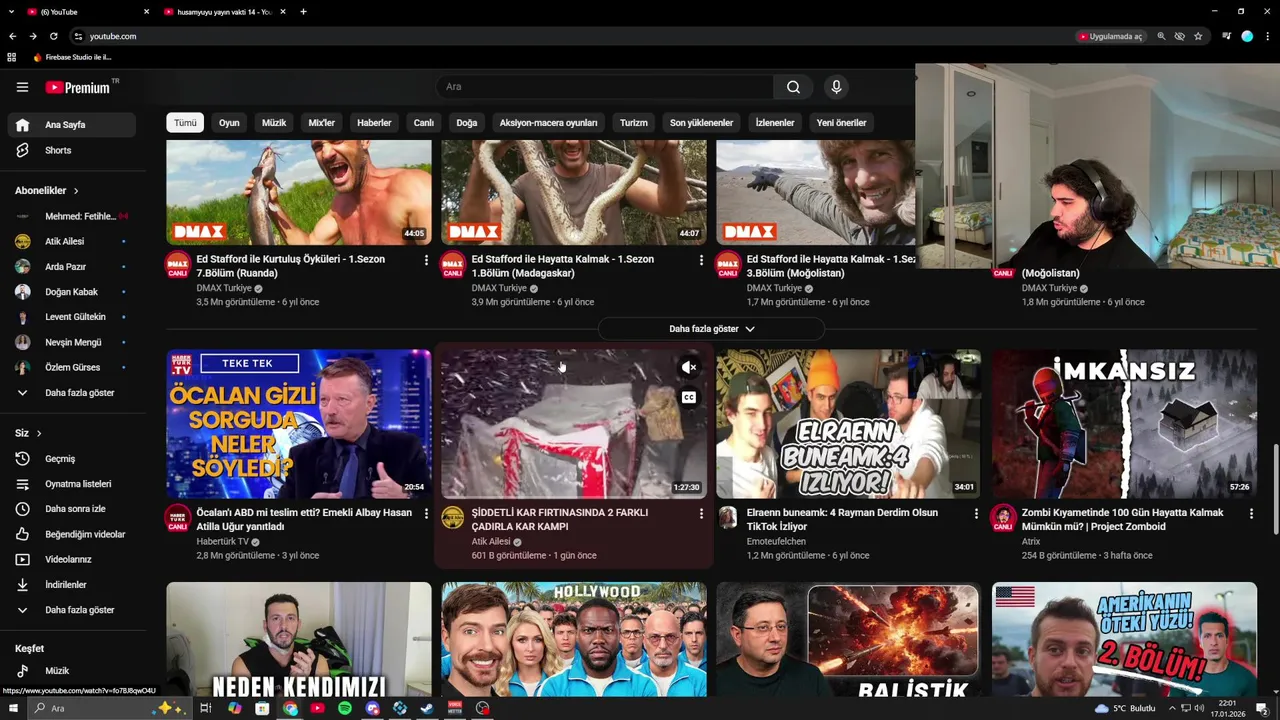Expand the Siz section arrow
Screen dimensions: 1280x720
pos(39,433)
